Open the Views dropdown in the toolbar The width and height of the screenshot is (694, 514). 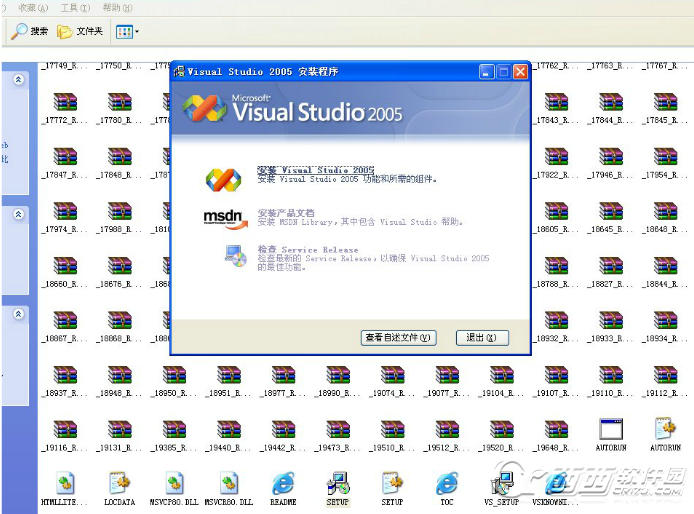[127, 32]
